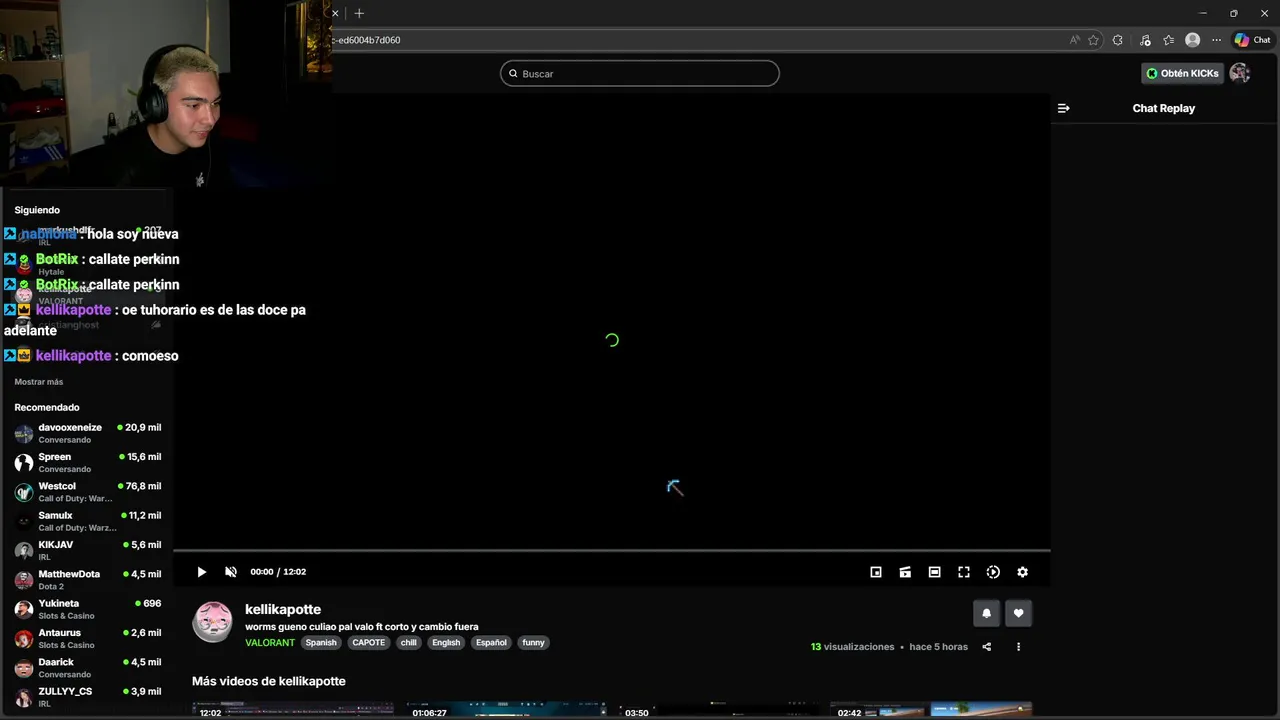Open Yukineta recommended channel

88,609
